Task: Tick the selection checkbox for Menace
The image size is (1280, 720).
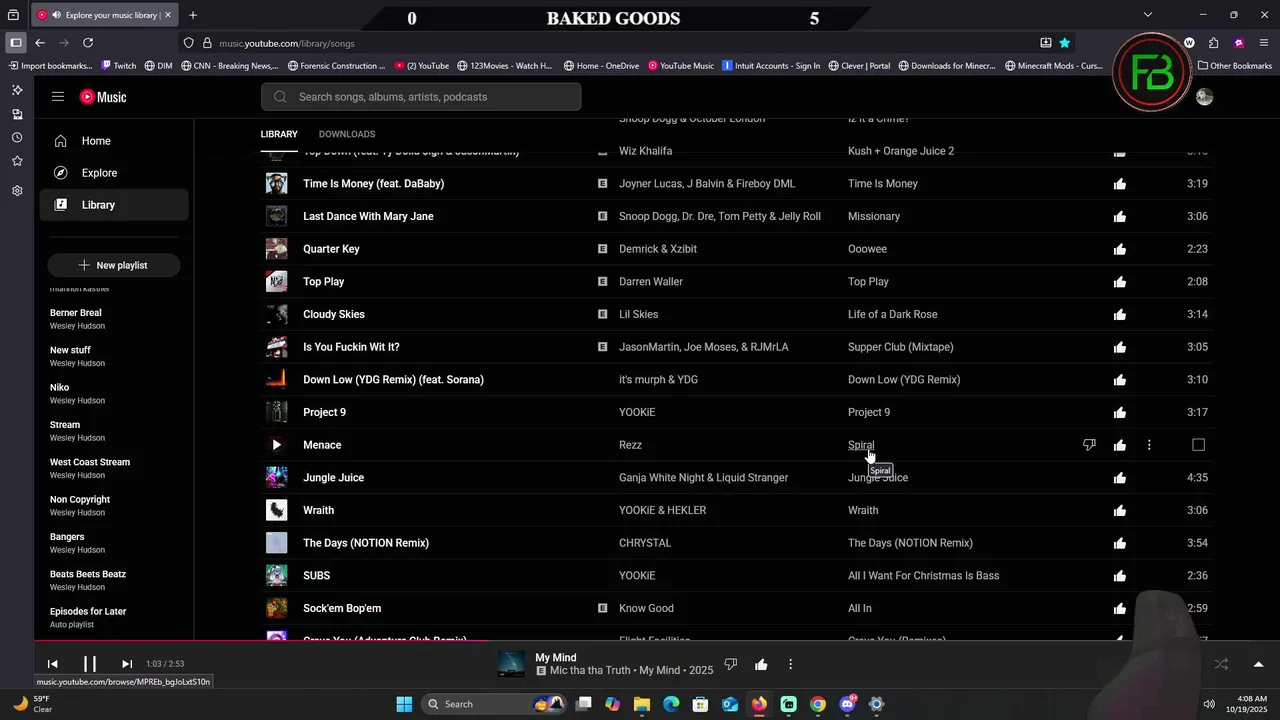Action: [x=1198, y=445]
